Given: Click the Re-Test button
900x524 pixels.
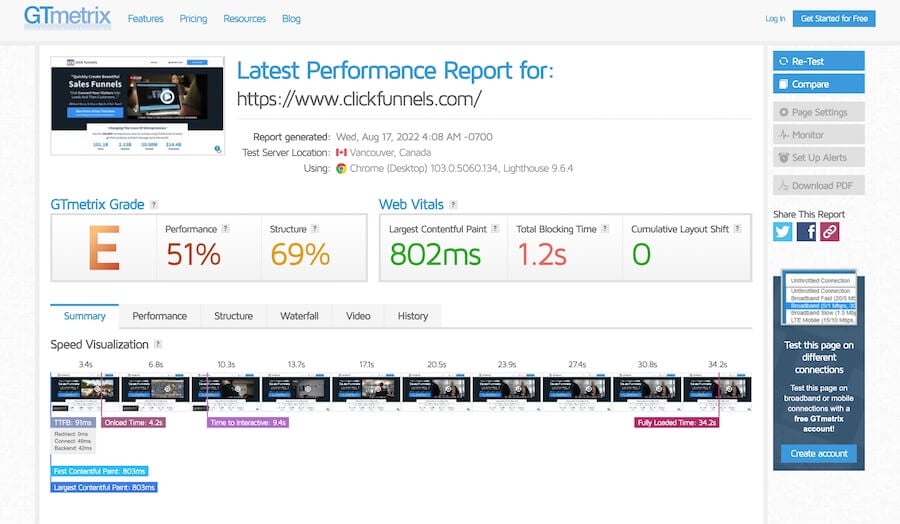Looking at the screenshot, I should (818, 61).
